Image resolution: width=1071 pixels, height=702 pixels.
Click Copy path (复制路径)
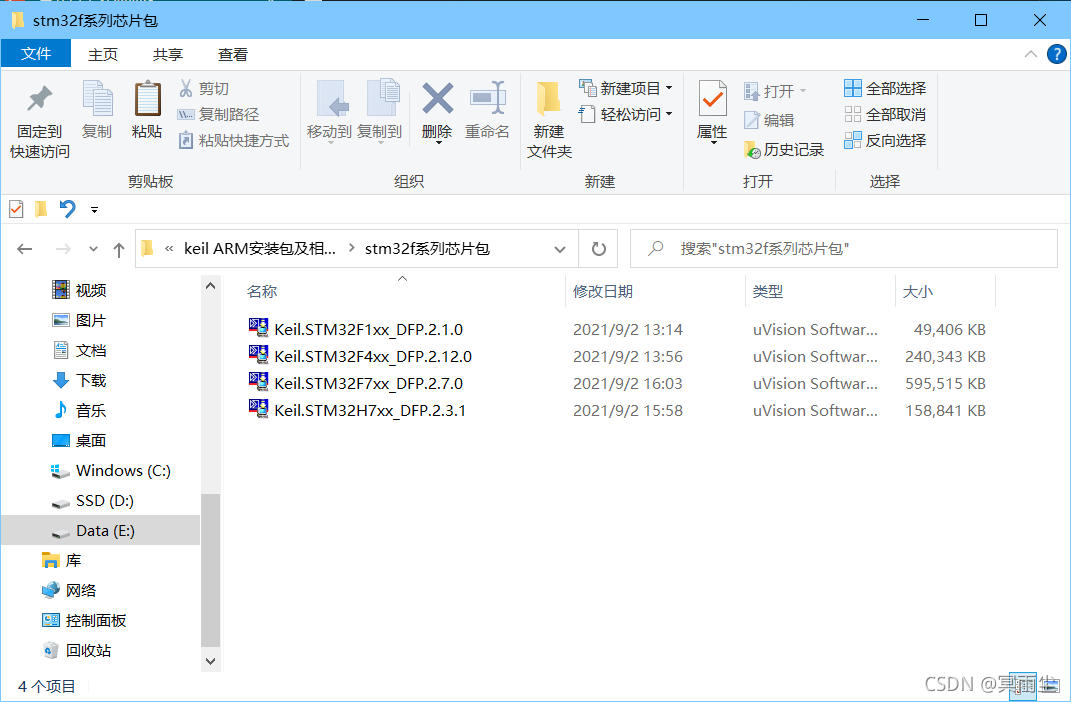[219, 114]
